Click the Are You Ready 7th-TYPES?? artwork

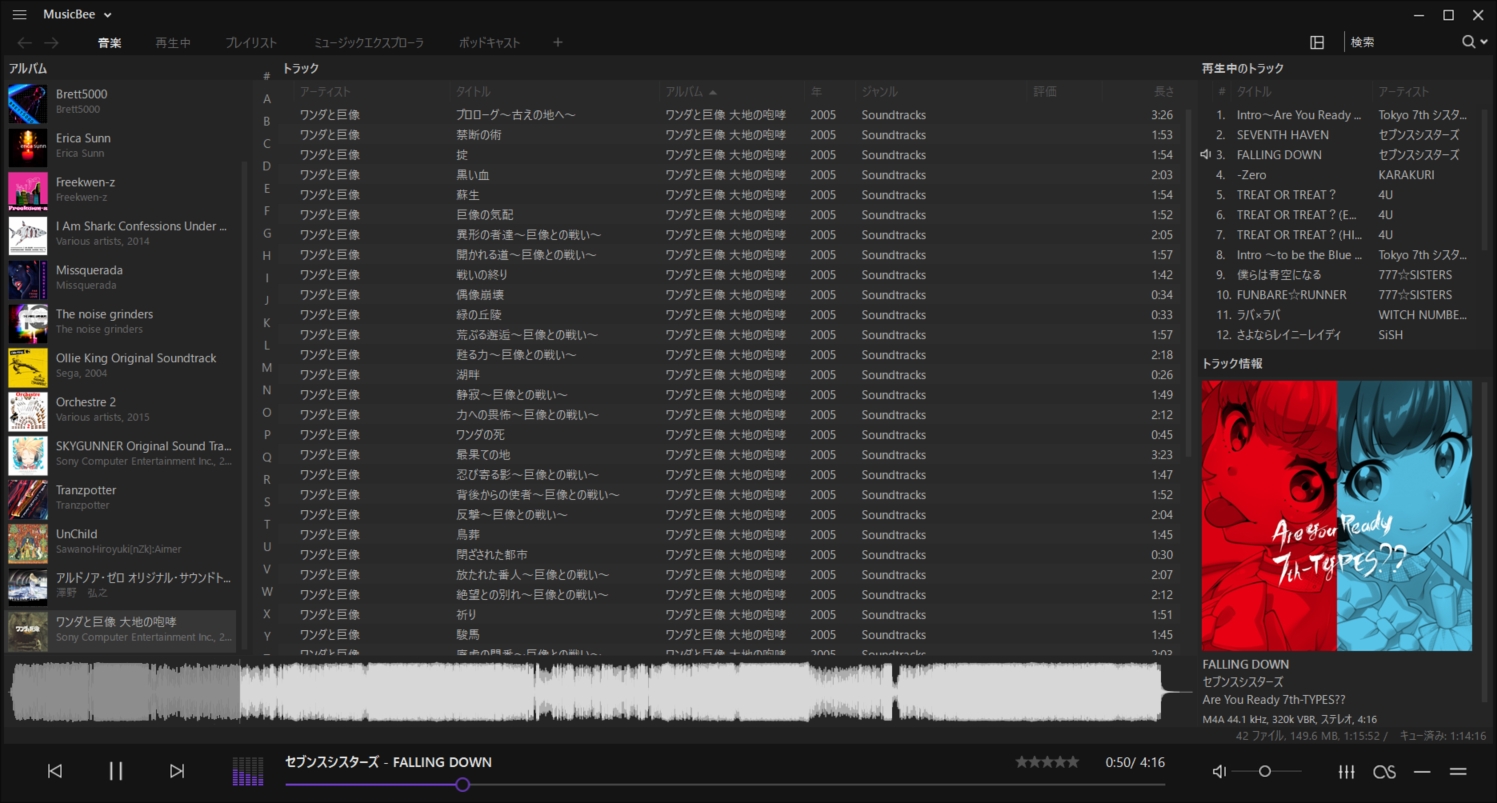coord(1337,515)
